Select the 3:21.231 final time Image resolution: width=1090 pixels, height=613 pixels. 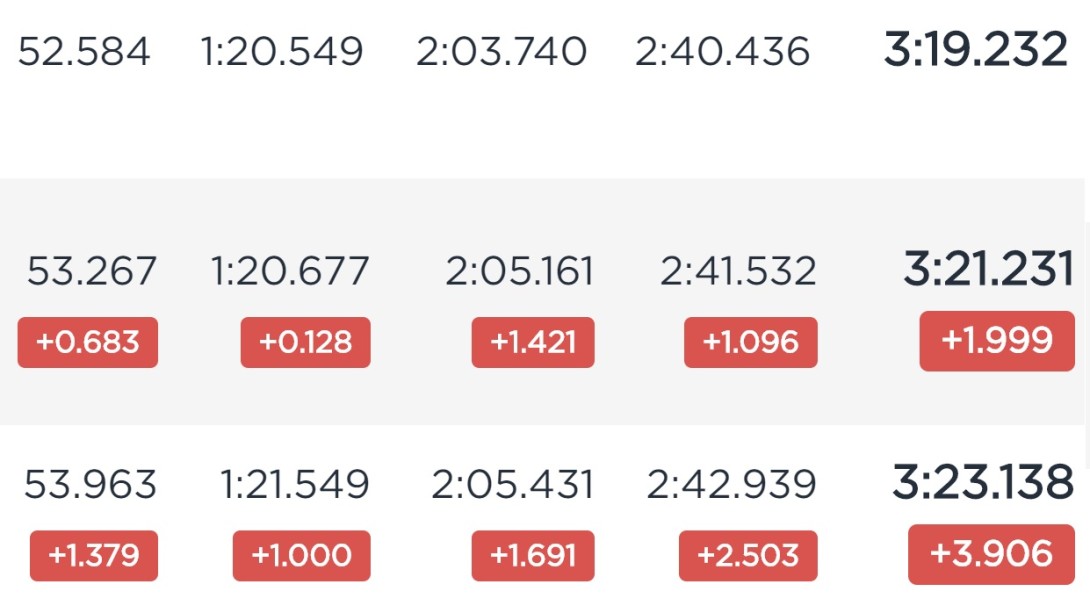(x=989, y=270)
